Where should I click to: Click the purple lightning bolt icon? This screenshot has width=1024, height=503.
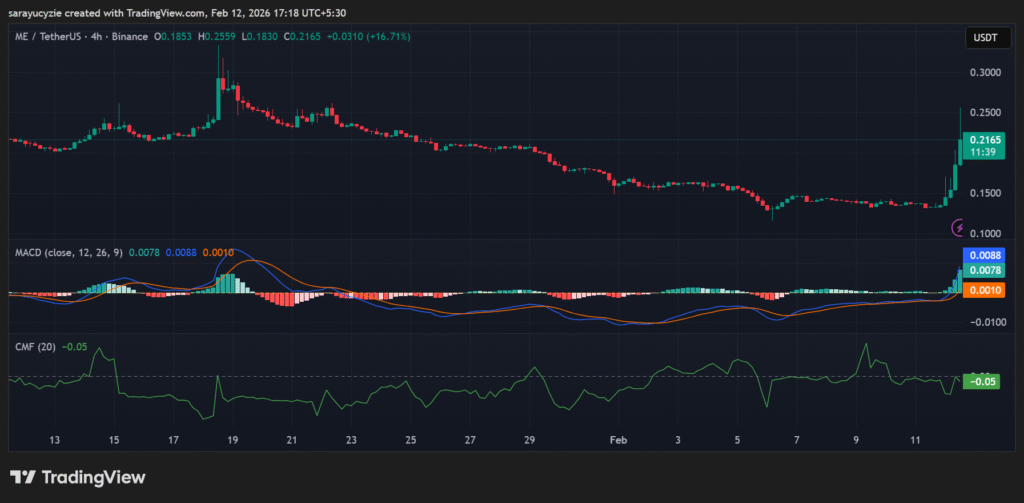pyautogui.click(x=957, y=228)
